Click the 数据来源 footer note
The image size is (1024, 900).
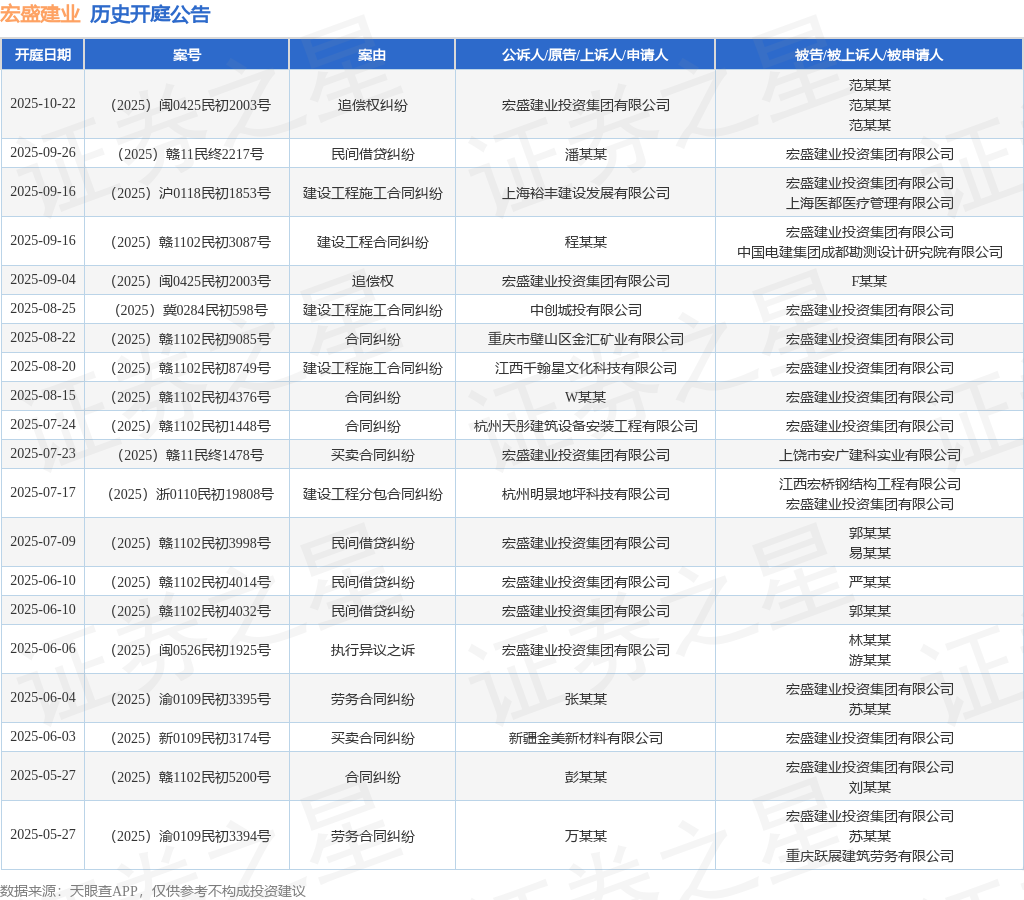153,891
